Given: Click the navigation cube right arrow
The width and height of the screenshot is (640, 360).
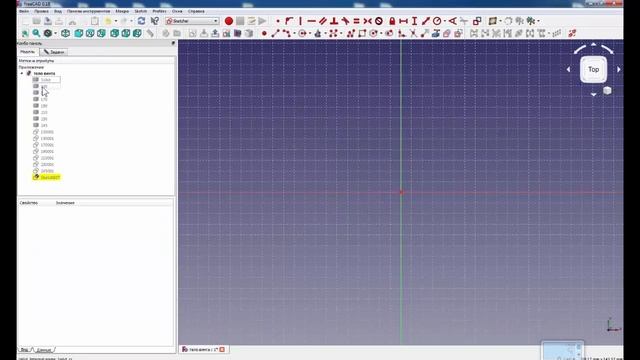Looking at the screenshot, I should pyautogui.click(x=619, y=70).
